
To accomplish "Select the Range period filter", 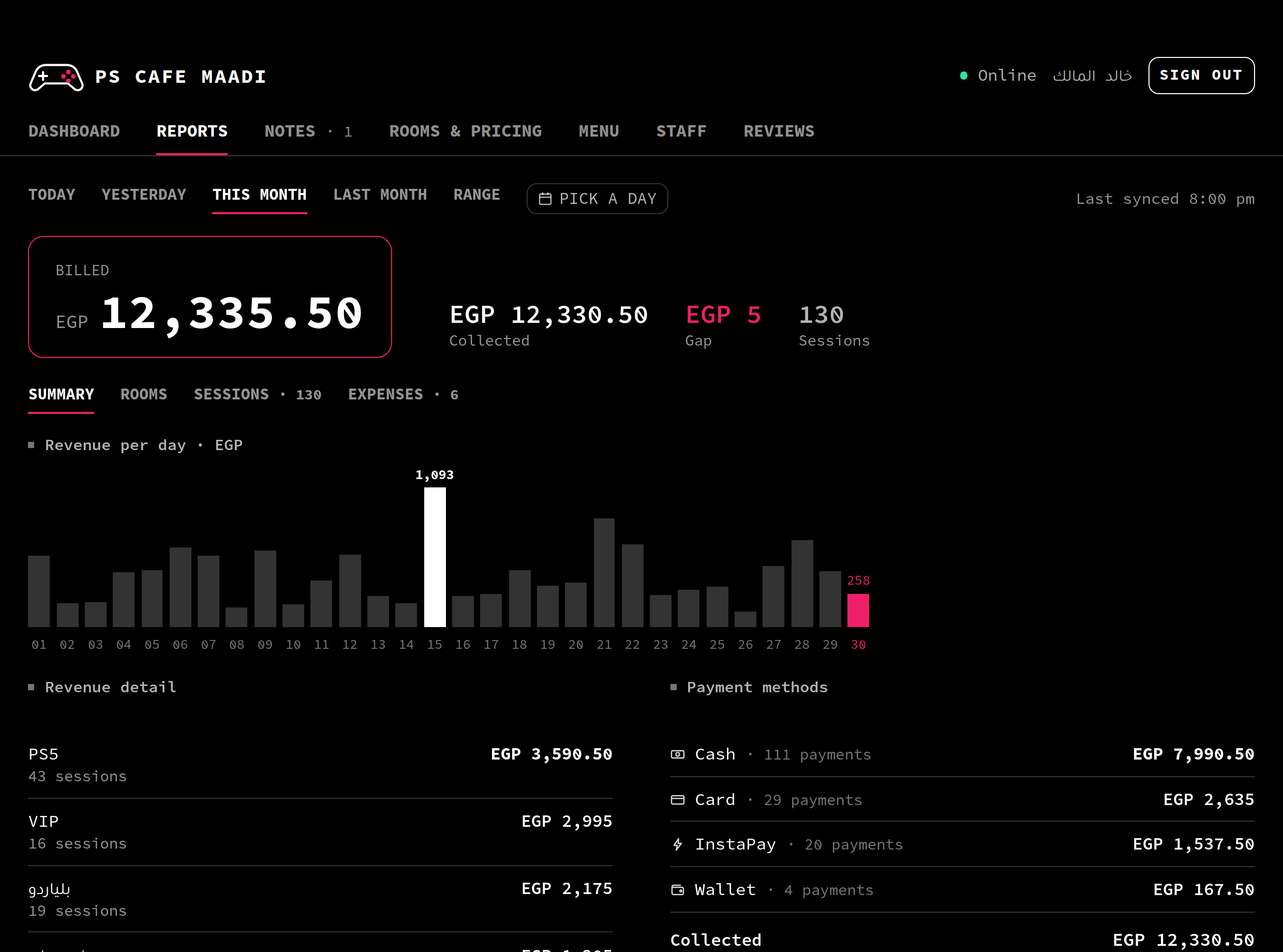I will [476, 195].
